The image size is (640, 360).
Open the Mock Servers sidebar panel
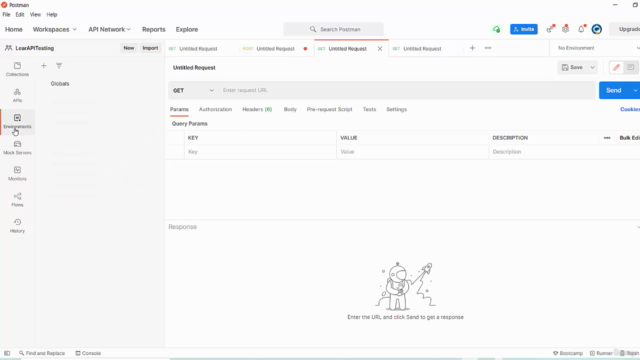point(17,147)
